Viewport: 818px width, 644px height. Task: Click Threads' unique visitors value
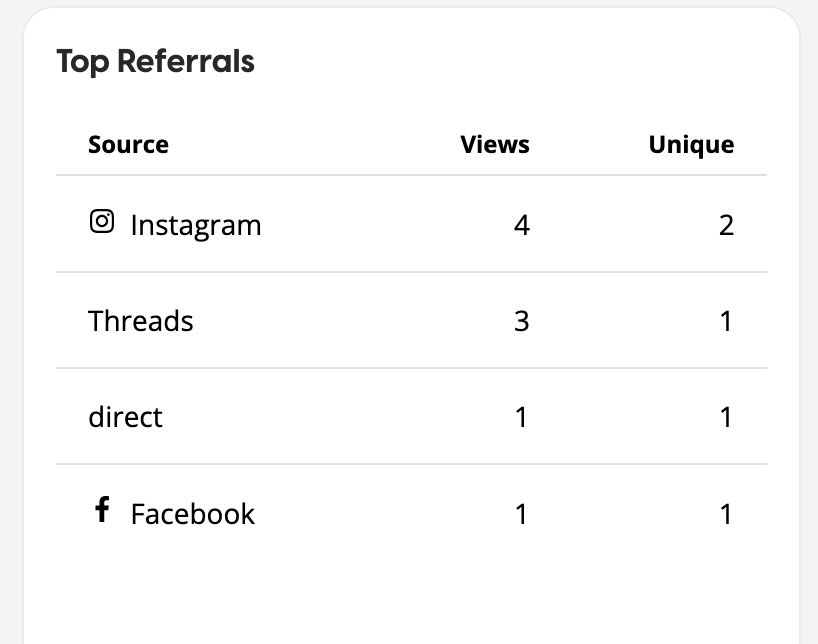click(x=726, y=321)
